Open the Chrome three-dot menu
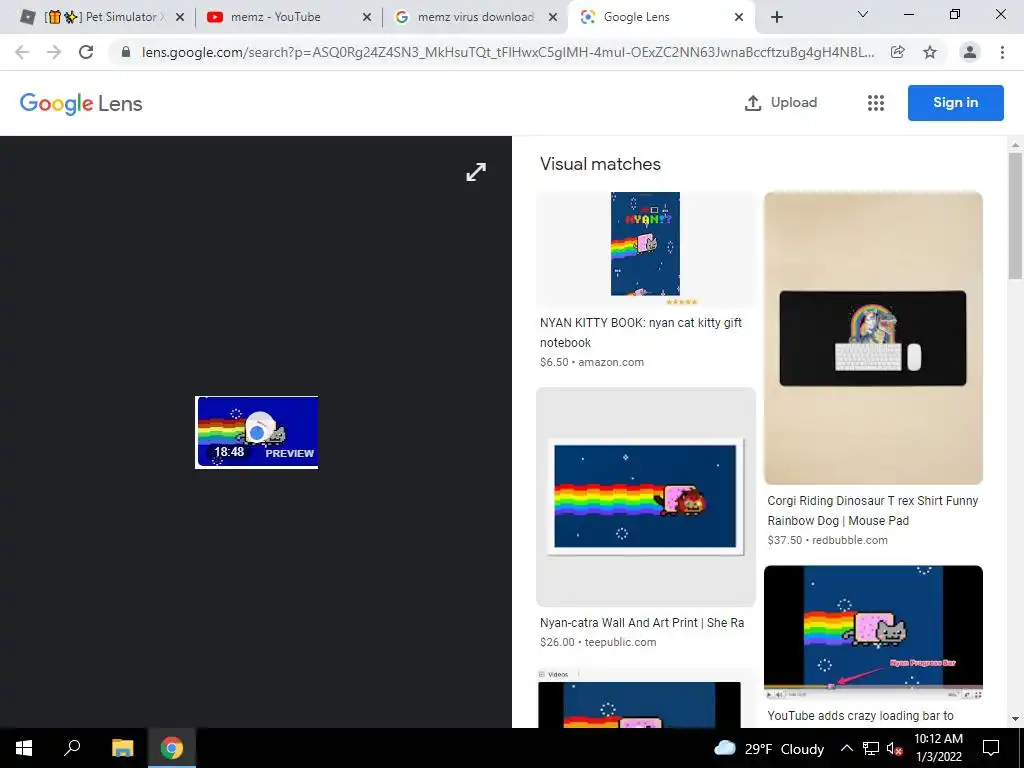Screen dimensions: 1024x768 point(1002,52)
